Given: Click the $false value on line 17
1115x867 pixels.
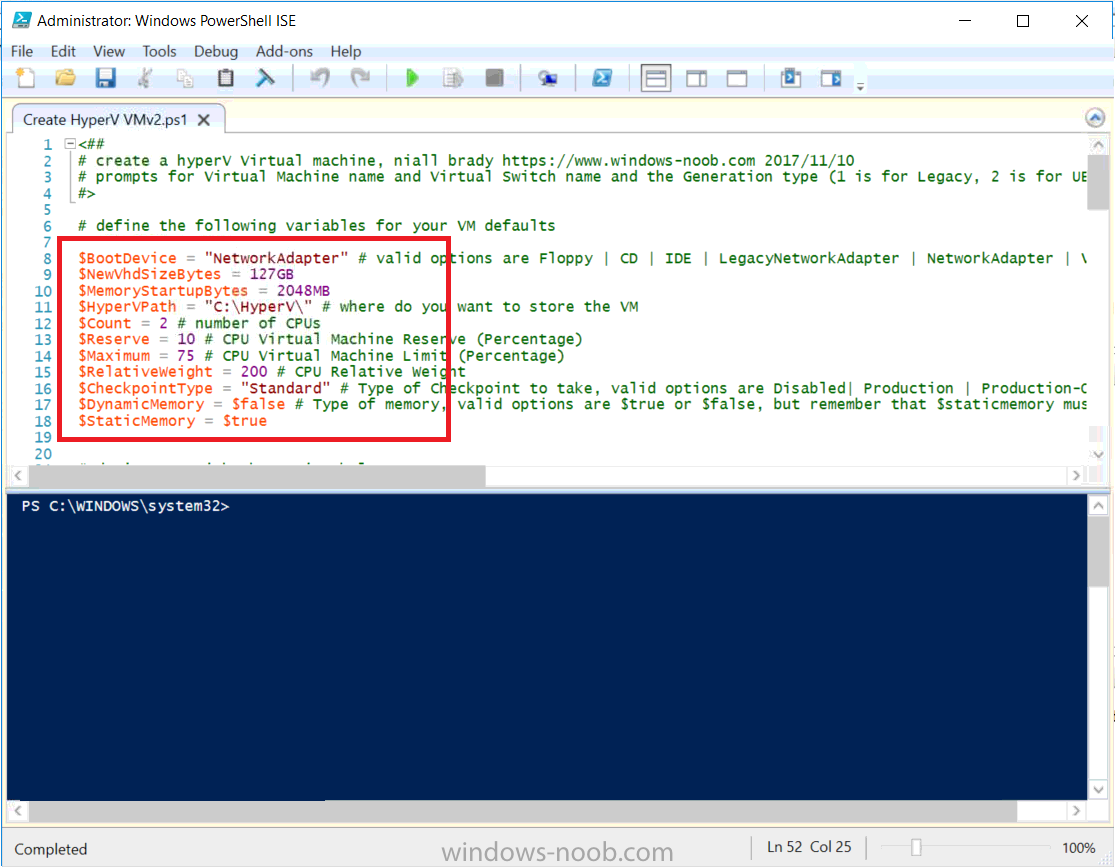Looking at the screenshot, I should point(258,404).
